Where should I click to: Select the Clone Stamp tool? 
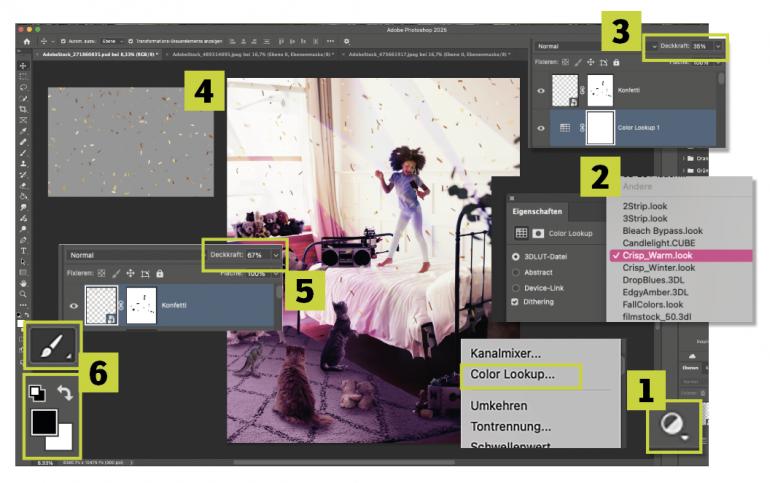[x=23, y=164]
